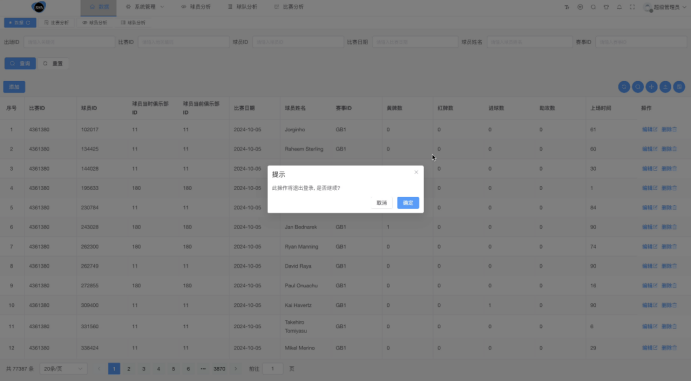This screenshot has width=692, height=382.
Task: Click the user avatar in top bar
Action: [x=648, y=7]
